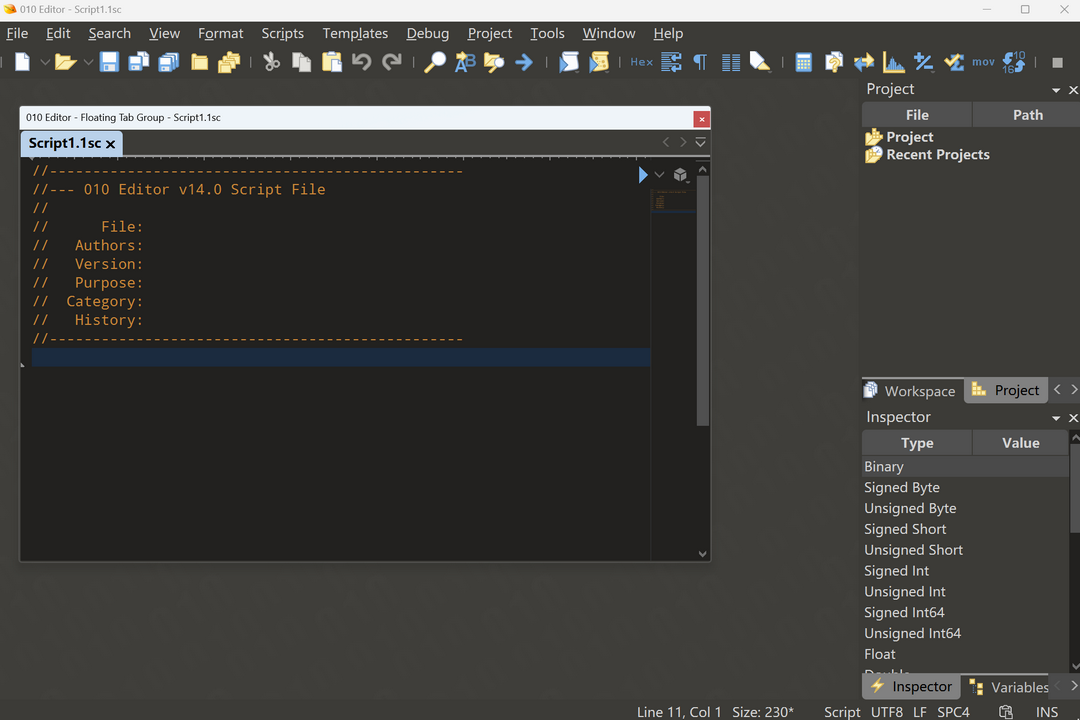1080x720 pixels.
Task: Click the Histogram tool icon
Action: 893,62
